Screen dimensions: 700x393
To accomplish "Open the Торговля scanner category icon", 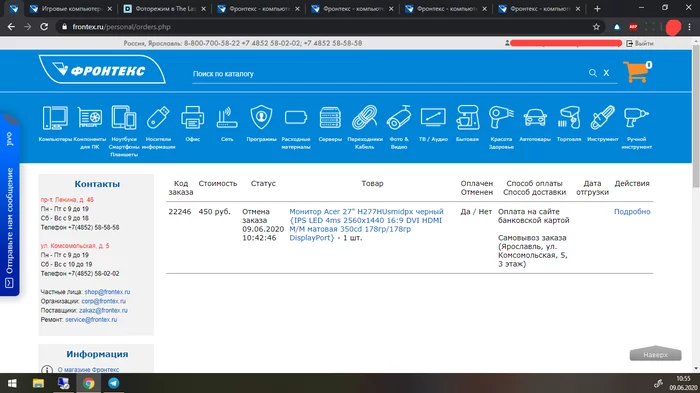I will pyautogui.click(x=569, y=118).
